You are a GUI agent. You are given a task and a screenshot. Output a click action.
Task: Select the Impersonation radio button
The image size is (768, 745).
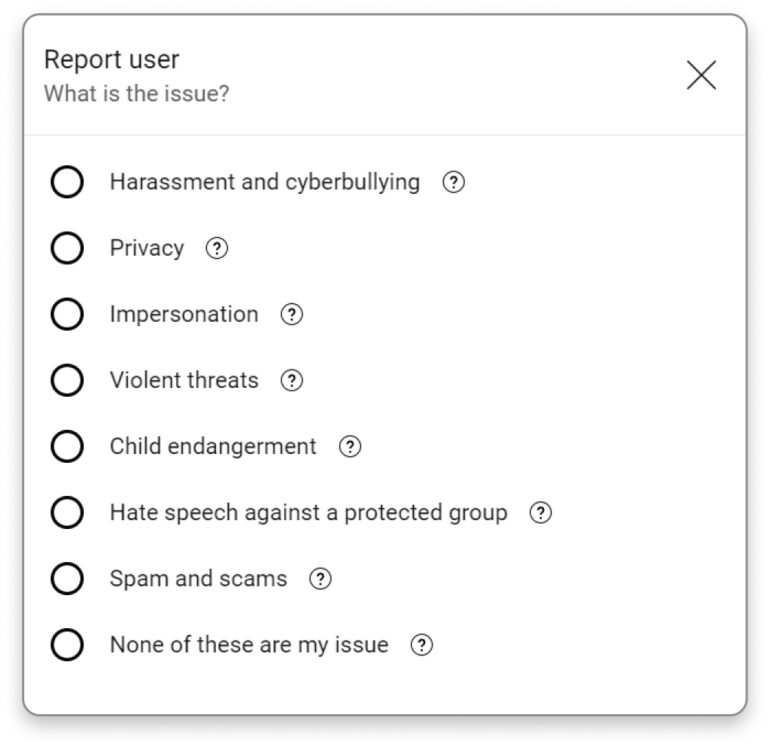click(x=67, y=314)
